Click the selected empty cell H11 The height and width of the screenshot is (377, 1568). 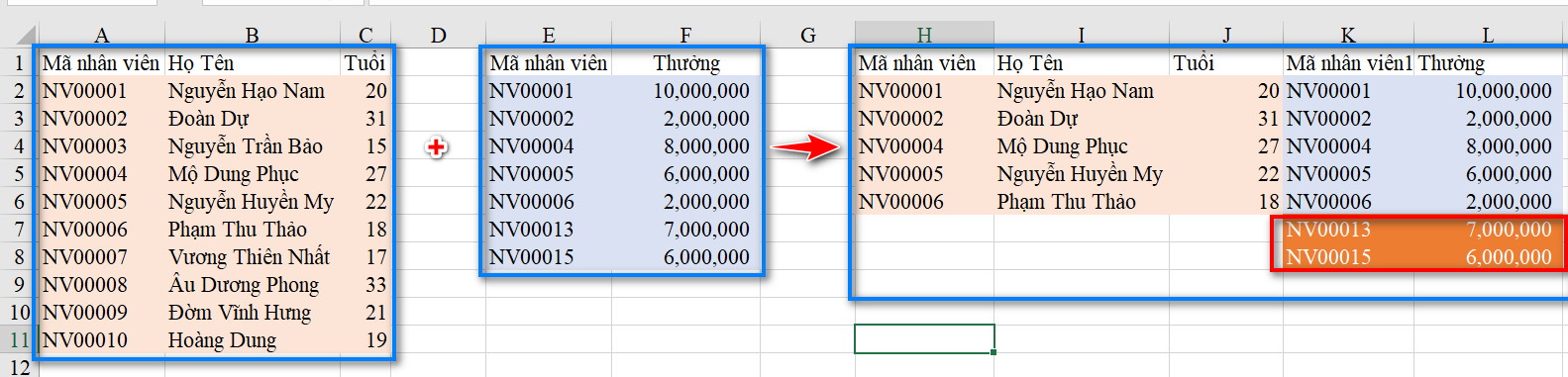point(924,339)
